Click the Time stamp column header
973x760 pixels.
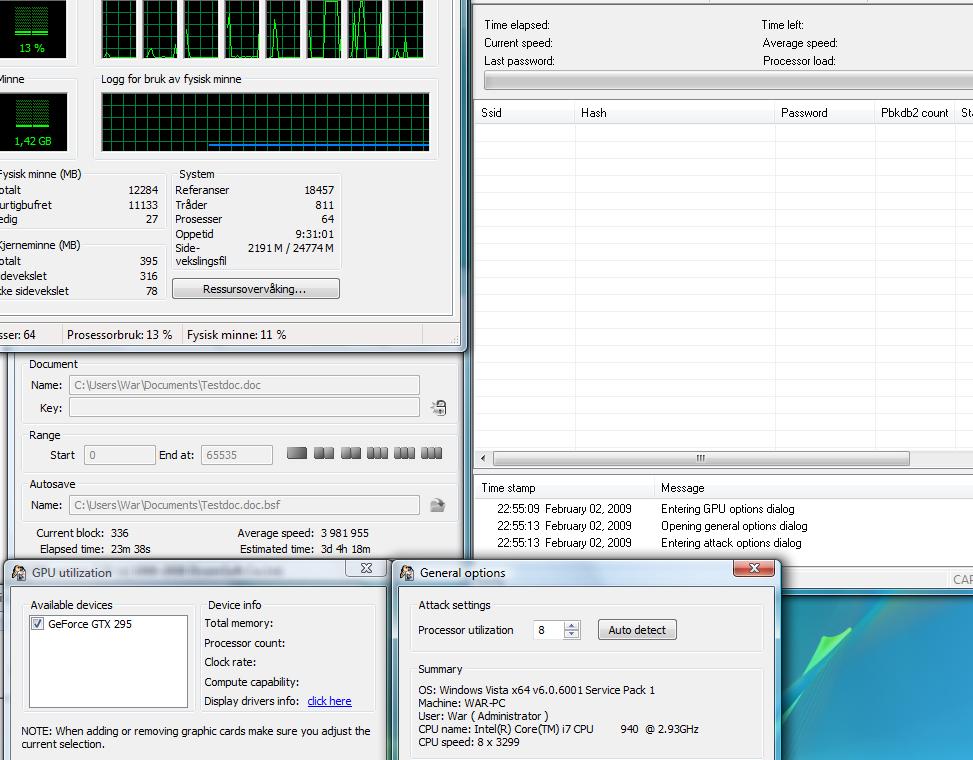coord(565,488)
